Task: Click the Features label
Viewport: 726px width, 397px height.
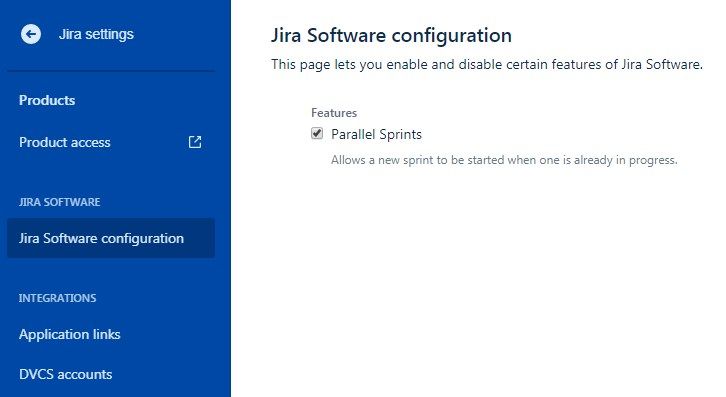Action: click(334, 113)
